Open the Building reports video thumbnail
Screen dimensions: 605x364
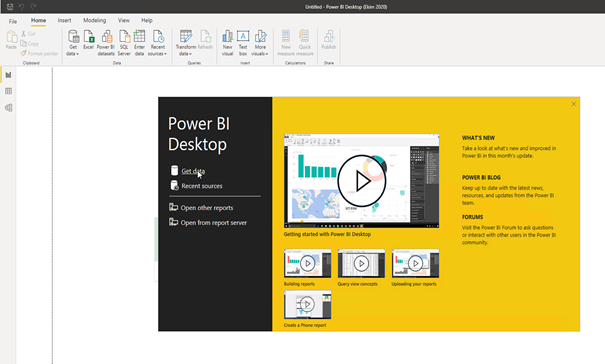[308, 264]
